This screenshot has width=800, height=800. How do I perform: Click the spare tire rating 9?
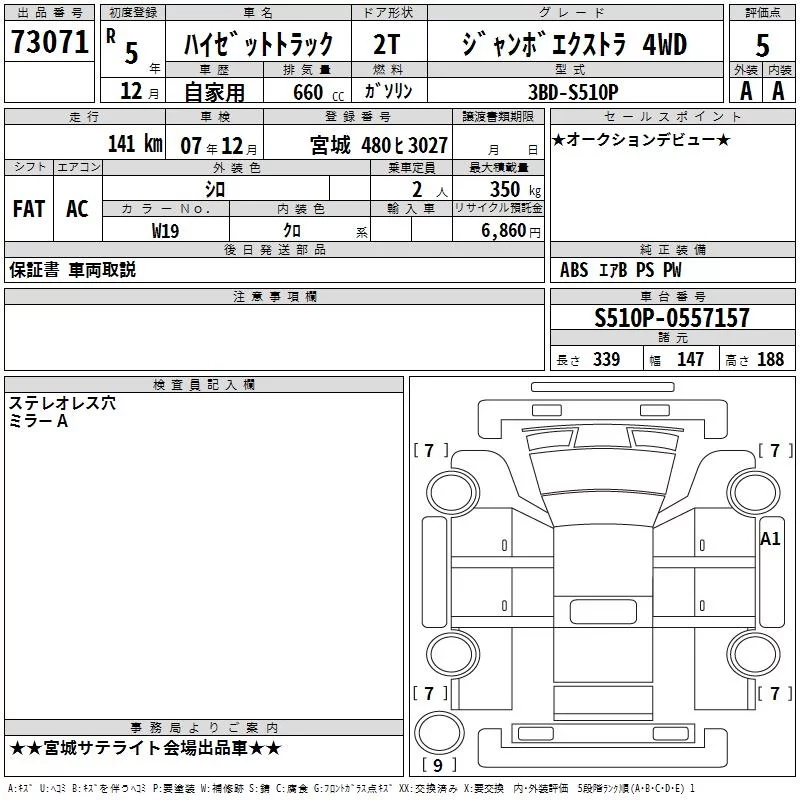pyautogui.click(x=438, y=765)
